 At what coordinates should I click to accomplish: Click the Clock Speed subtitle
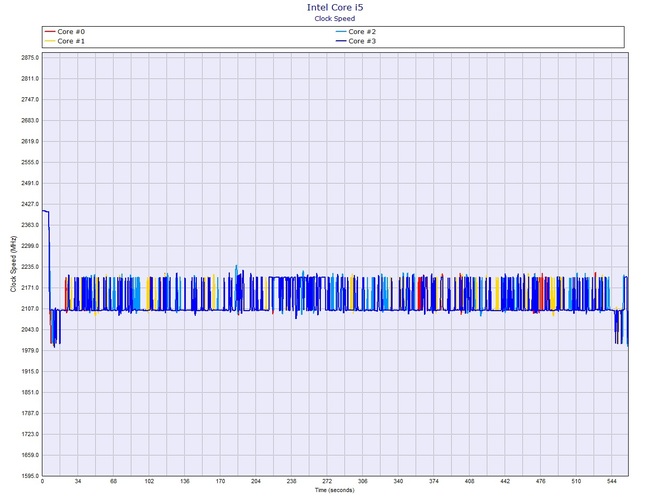[x=335, y=18]
